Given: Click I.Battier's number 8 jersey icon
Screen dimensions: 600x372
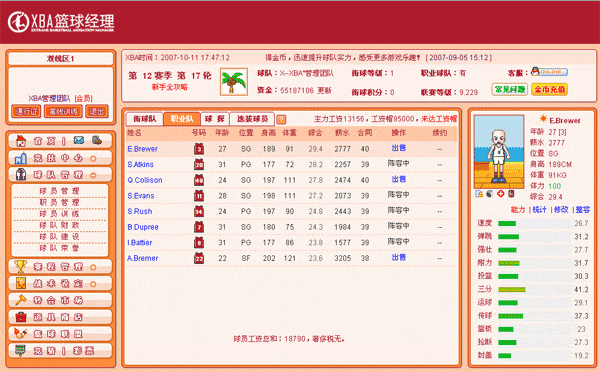Looking at the screenshot, I should click(x=199, y=243).
